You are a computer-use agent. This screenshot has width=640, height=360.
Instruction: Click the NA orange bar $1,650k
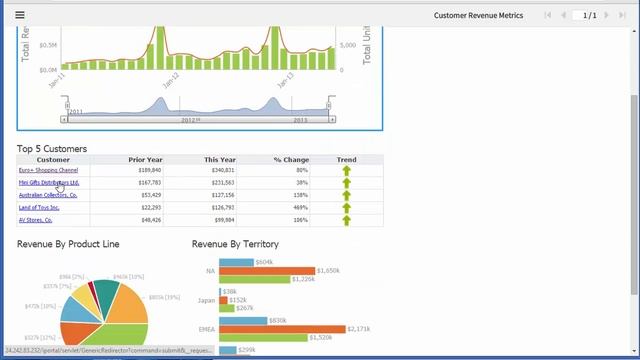267,271
